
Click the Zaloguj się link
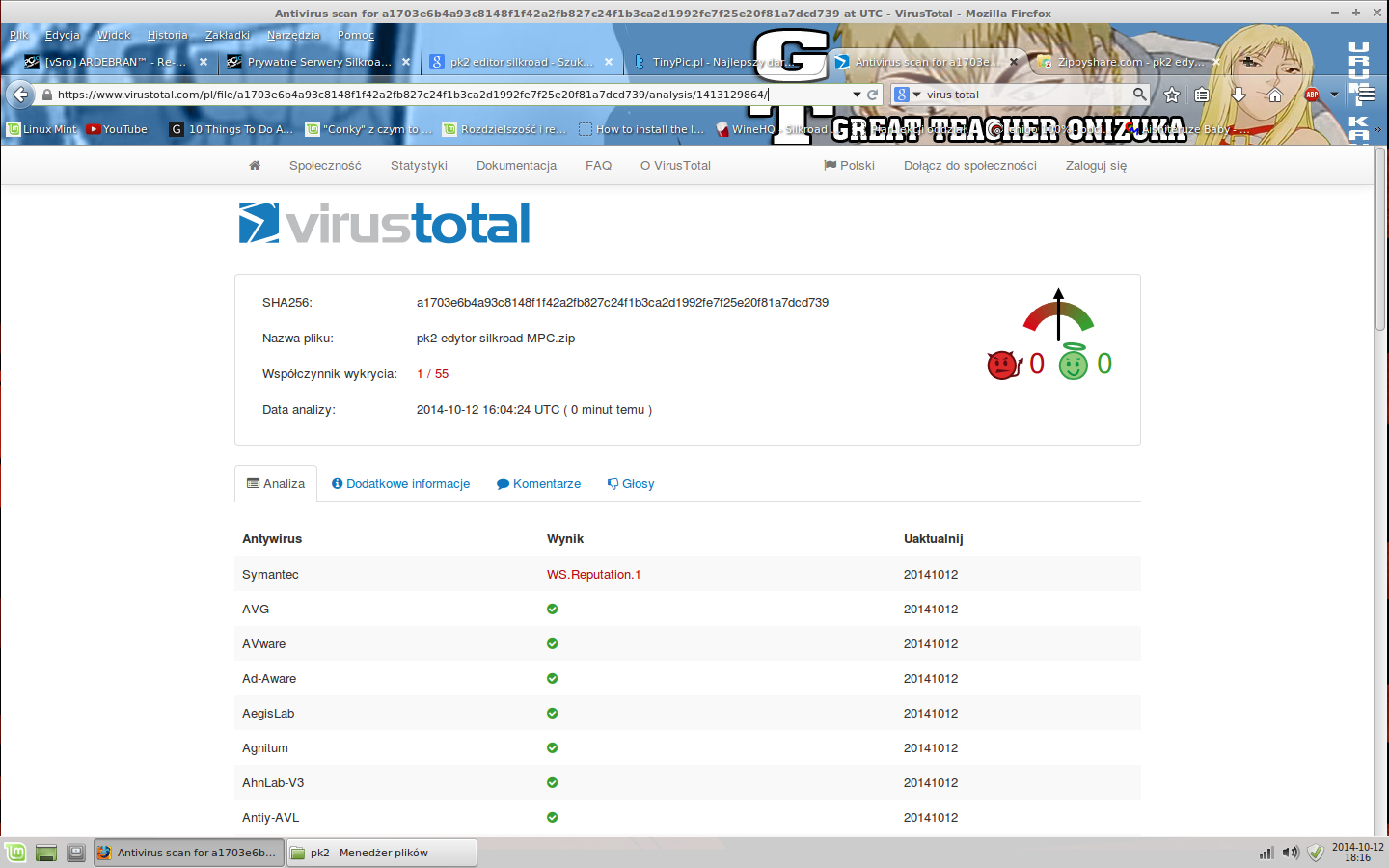click(1096, 166)
